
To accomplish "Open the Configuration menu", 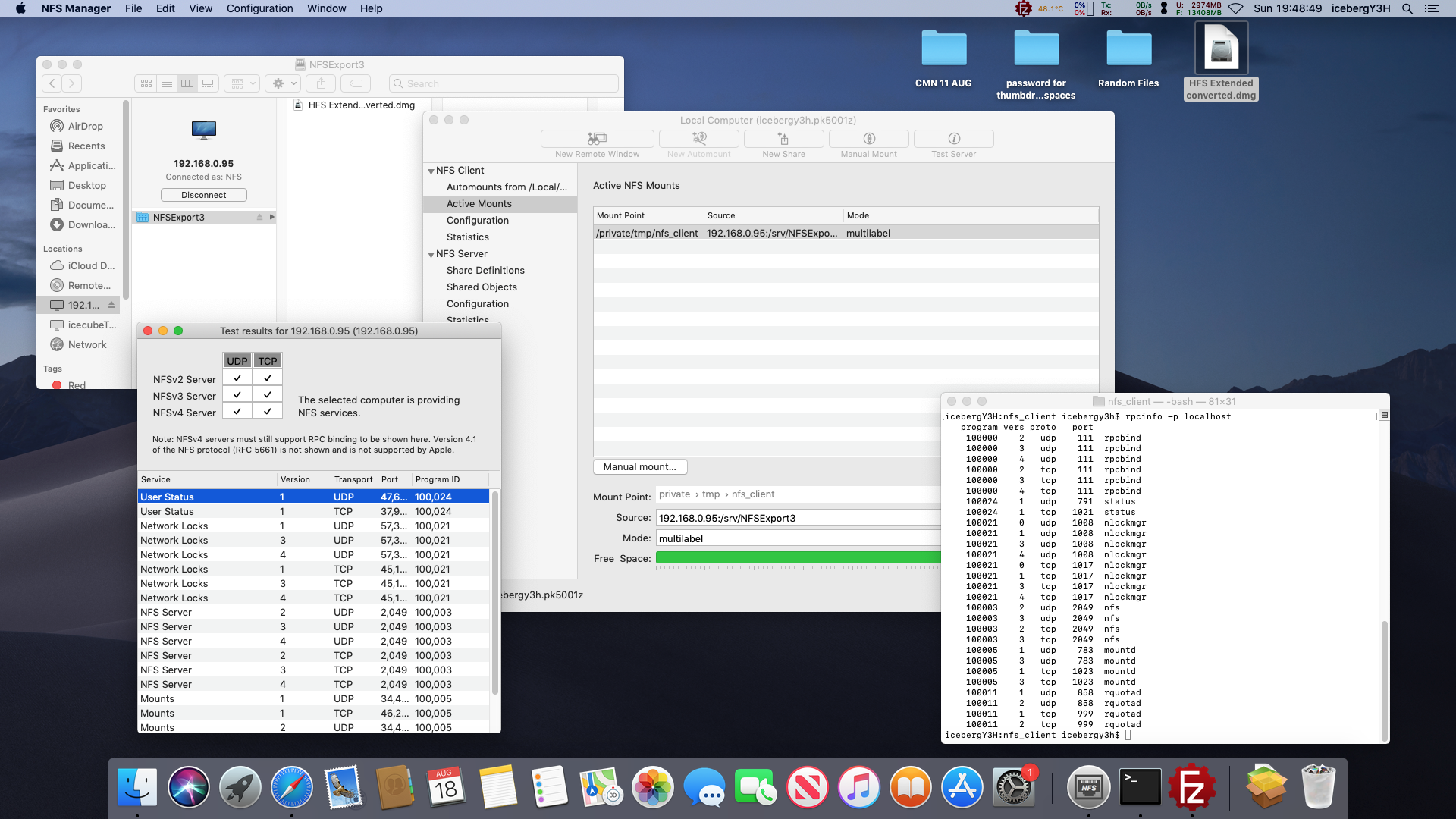I will pyautogui.click(x=259, y=8).
